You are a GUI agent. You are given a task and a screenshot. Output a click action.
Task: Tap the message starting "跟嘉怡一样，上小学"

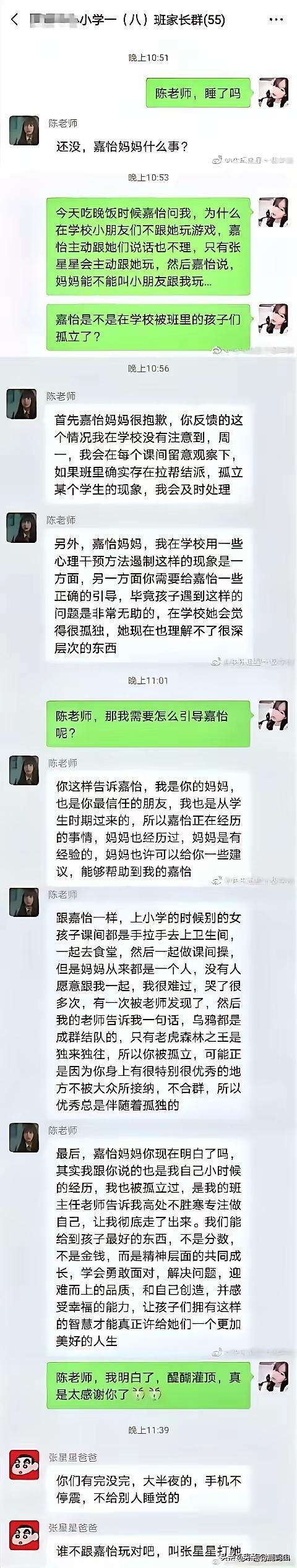tap(148, 1011)
